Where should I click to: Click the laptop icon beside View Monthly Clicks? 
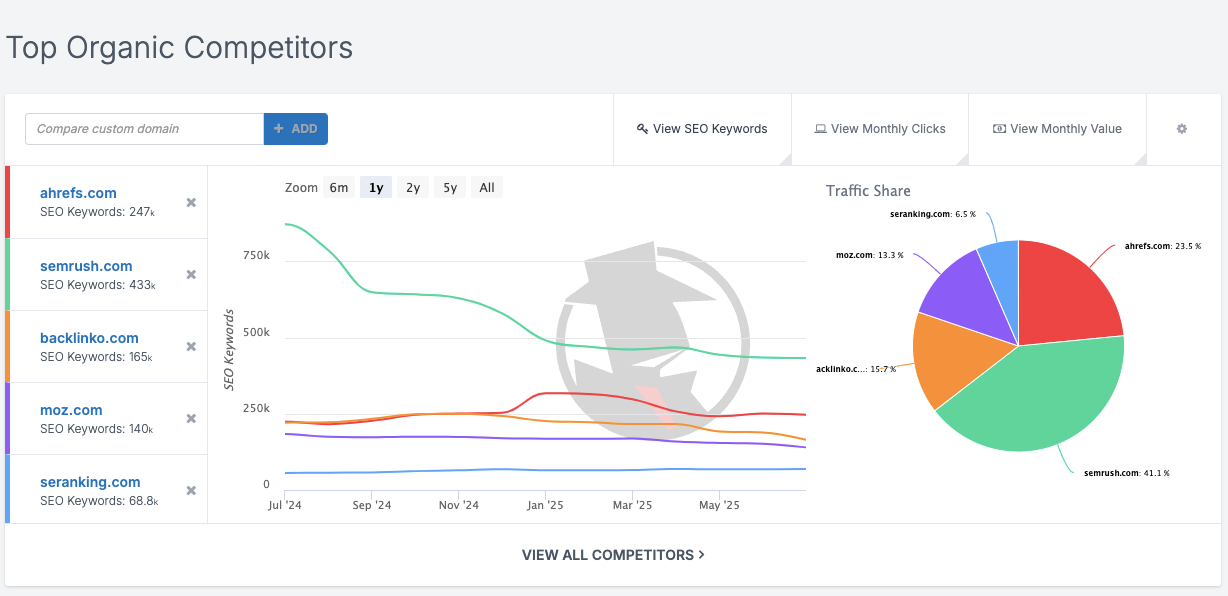[x=822, y=128]
